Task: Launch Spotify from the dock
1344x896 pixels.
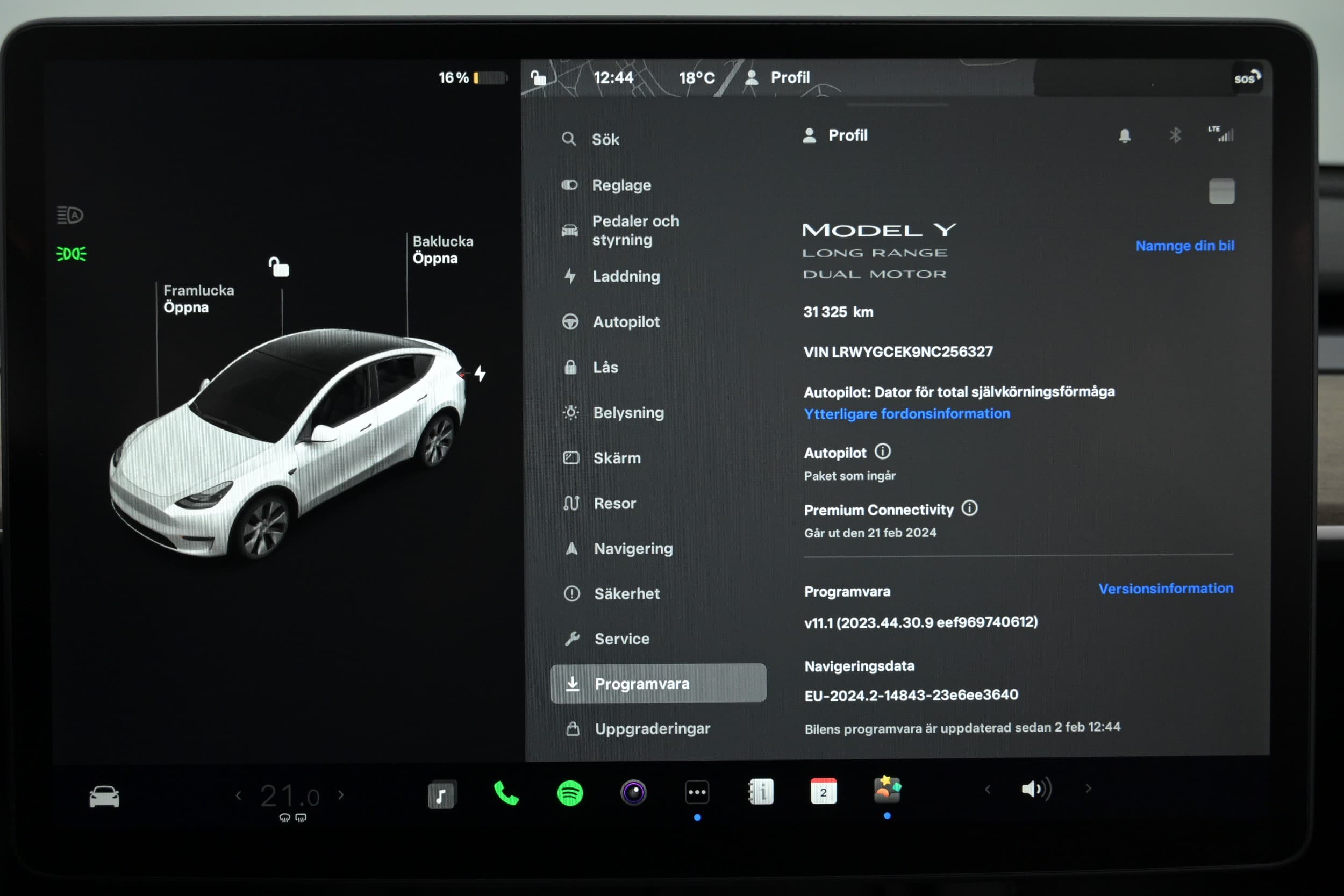Action: click(570, 793)
